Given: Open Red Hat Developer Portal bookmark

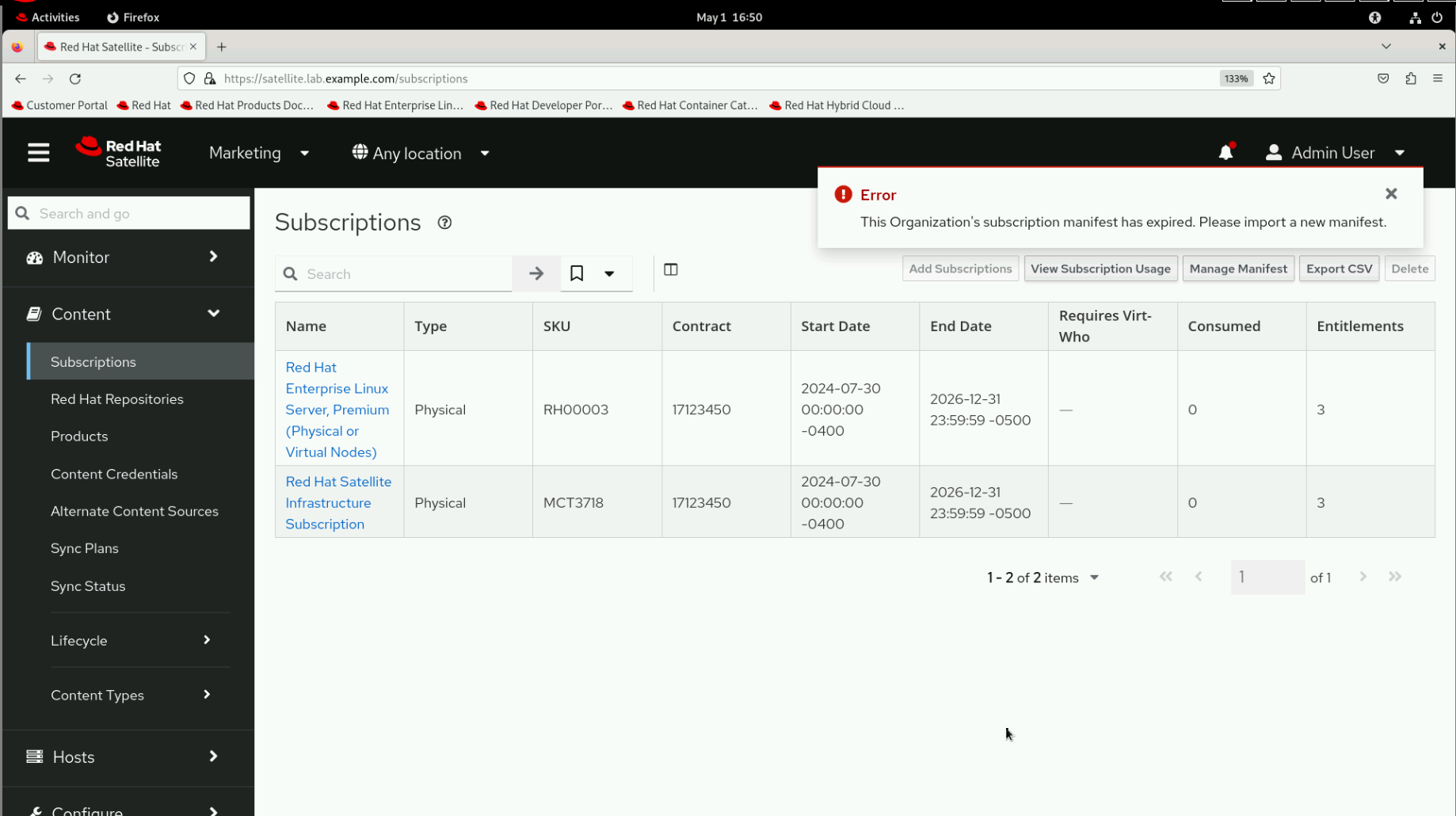Looking at the screenshot, I should pyautogui.click(x=544, y=105).
